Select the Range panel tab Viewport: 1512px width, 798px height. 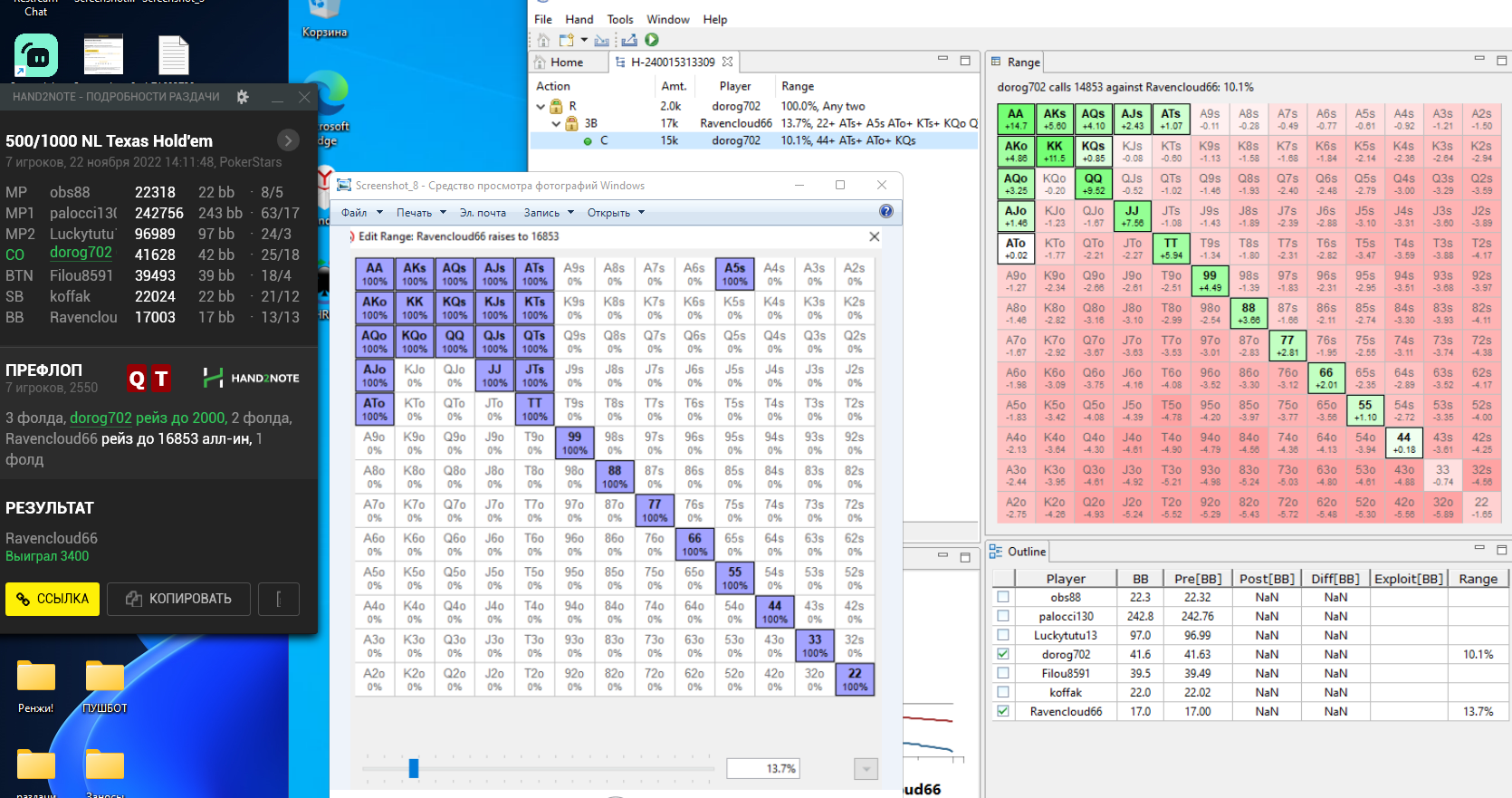click(1016, 62)
